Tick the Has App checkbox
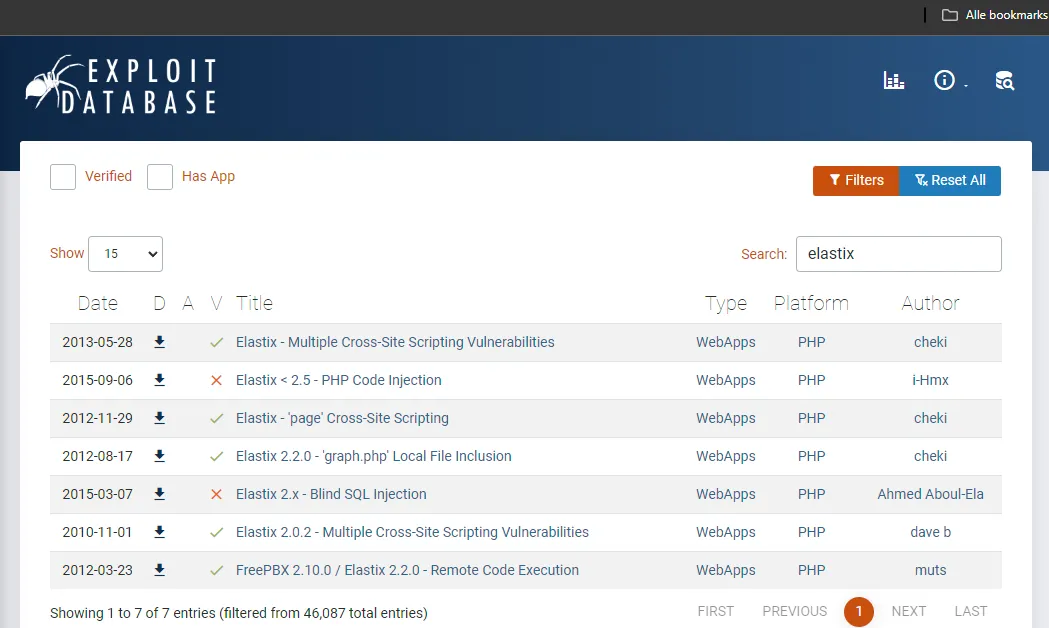 pyautogui.click(x=160, y=177)
